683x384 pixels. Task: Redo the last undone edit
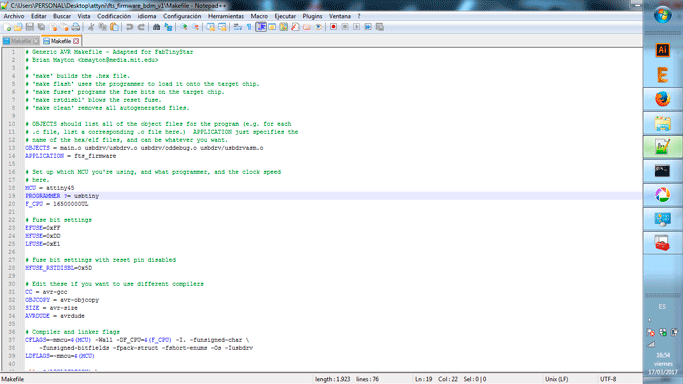tap(141, 27)
